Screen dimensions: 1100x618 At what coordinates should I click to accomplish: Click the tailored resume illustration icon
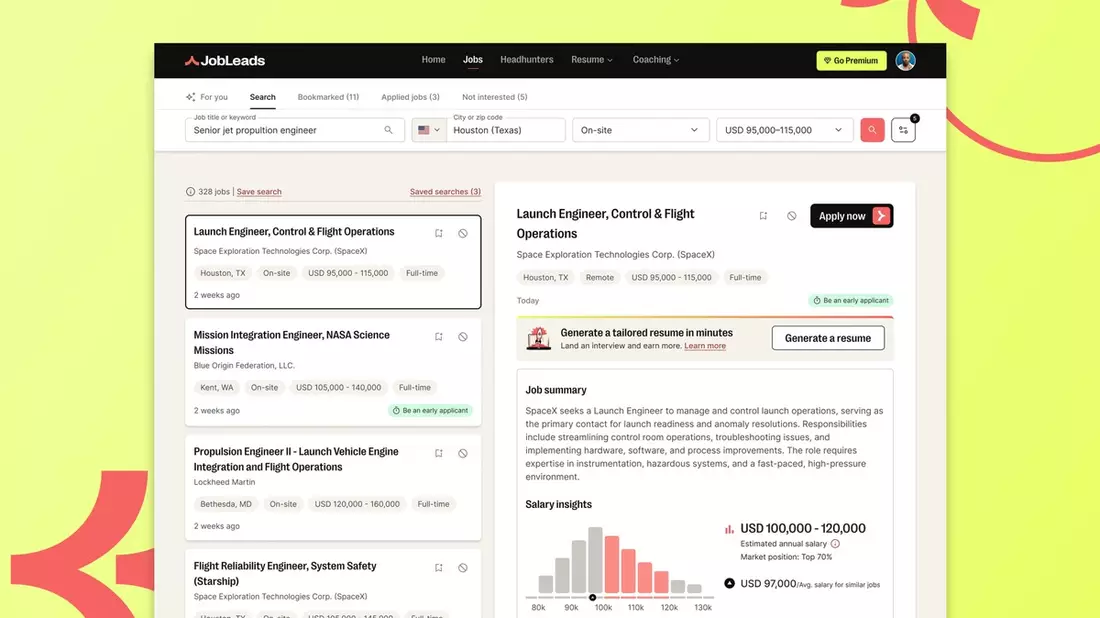539,338
